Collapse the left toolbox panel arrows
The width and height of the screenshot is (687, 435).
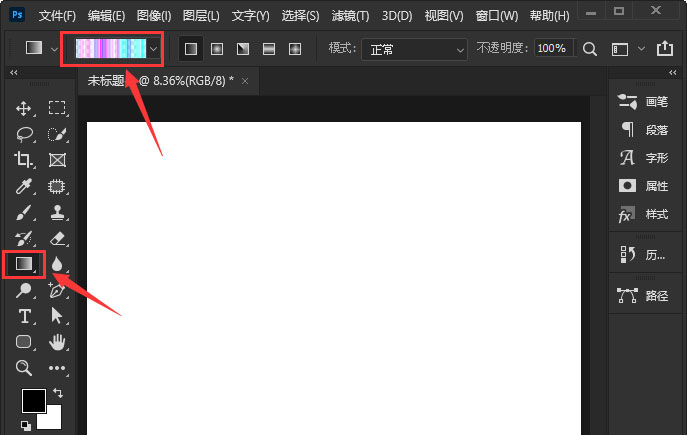click(14, 73)
